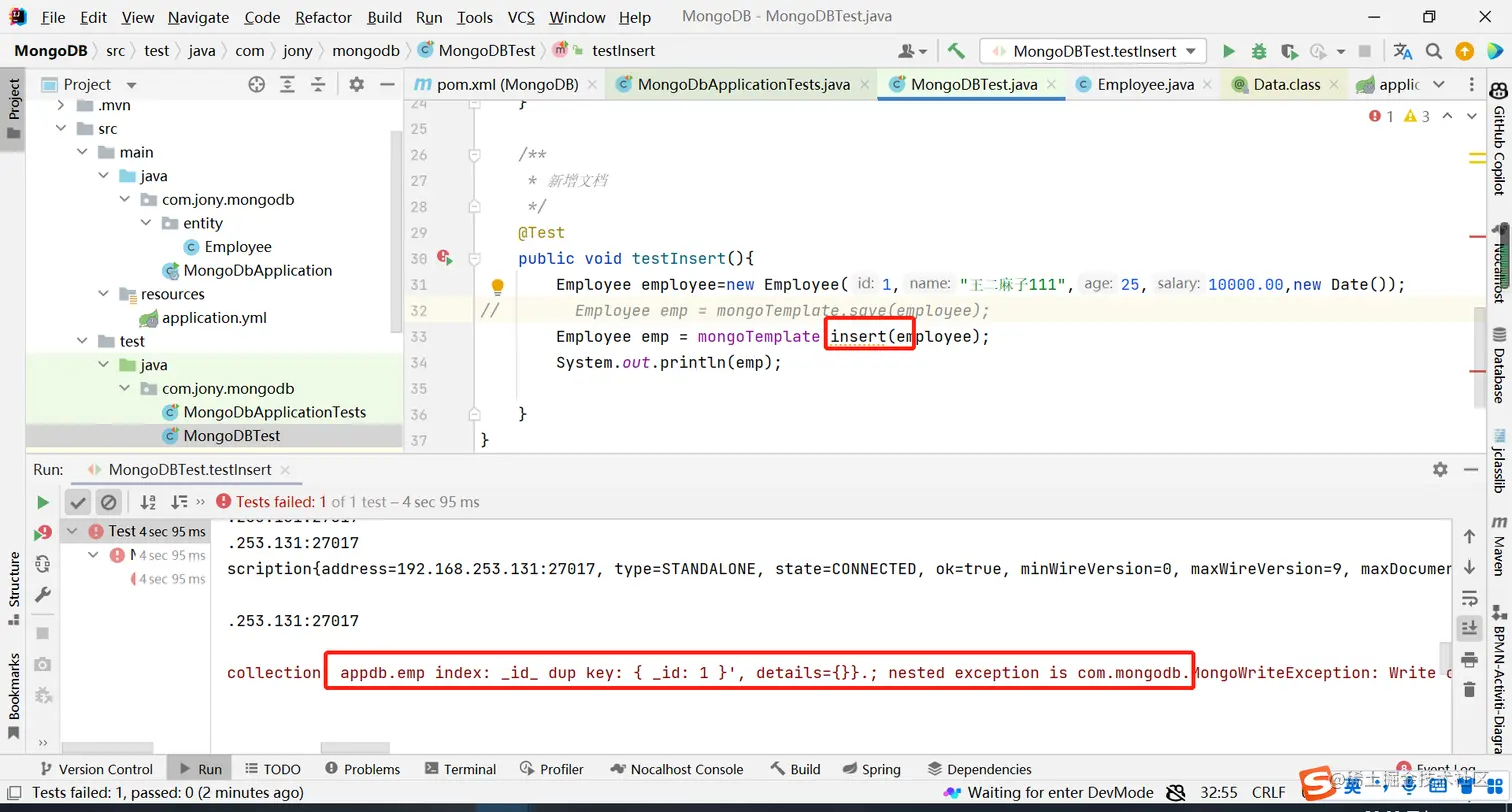Rerun tests with green play in Run panel

pyautogui.click(x=43, y=502)
